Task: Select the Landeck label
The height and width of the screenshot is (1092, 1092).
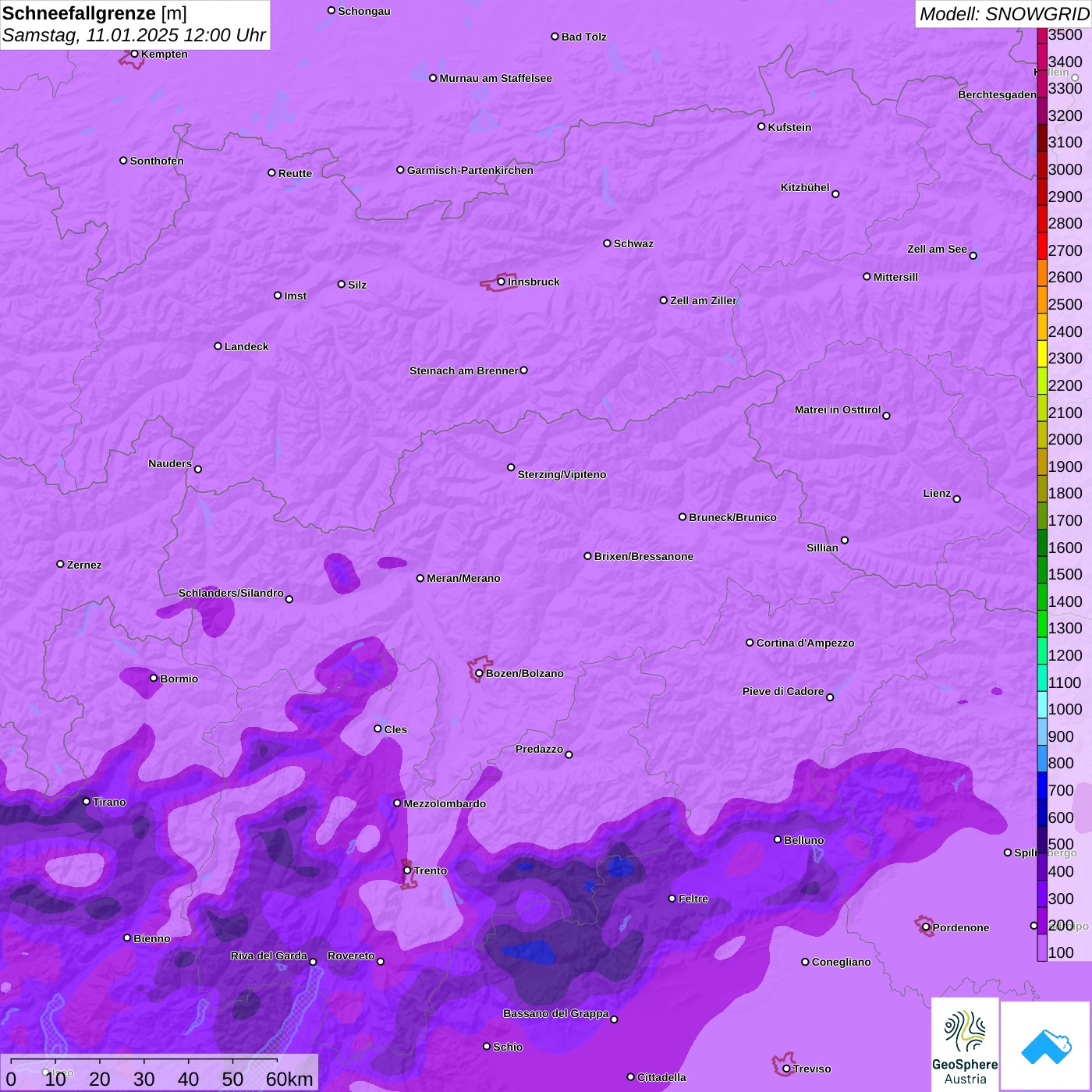Action: [246, 346]
